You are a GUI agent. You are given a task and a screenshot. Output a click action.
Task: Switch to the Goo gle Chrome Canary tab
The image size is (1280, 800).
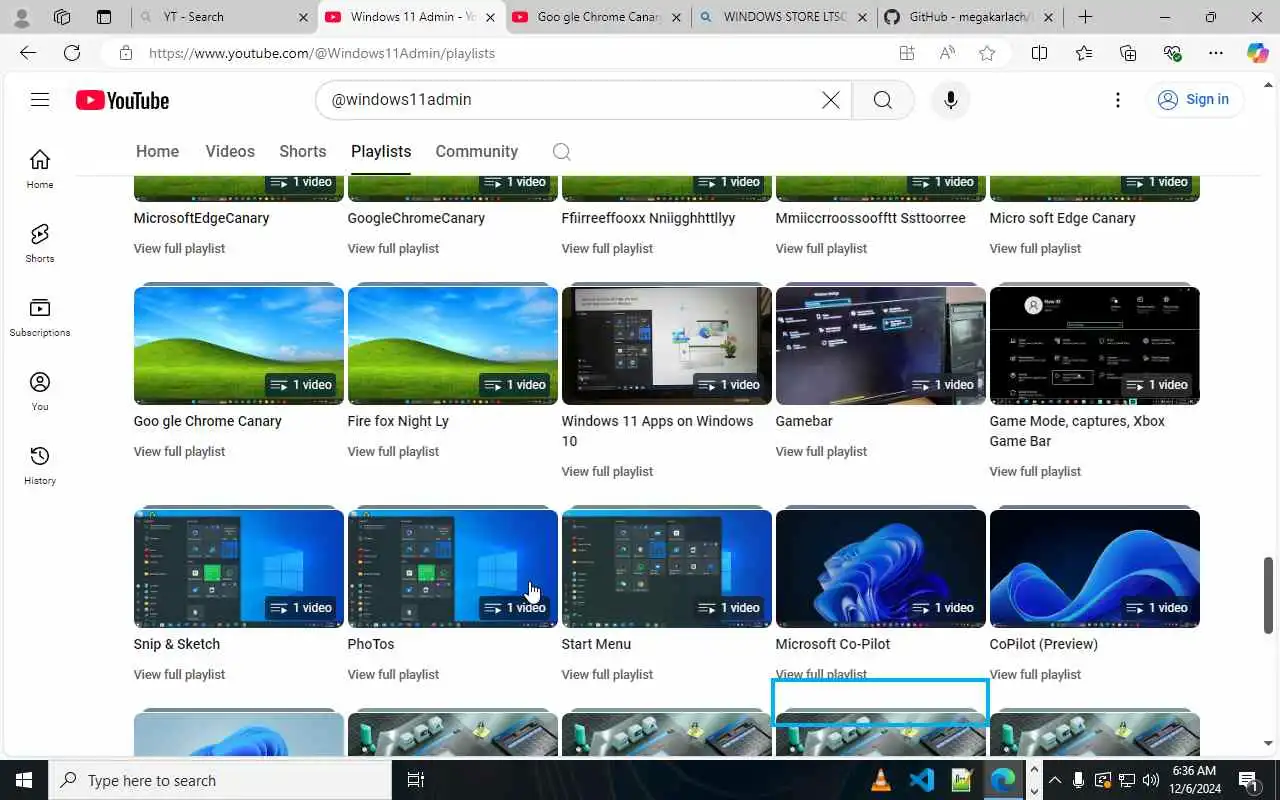click(597, 17)
